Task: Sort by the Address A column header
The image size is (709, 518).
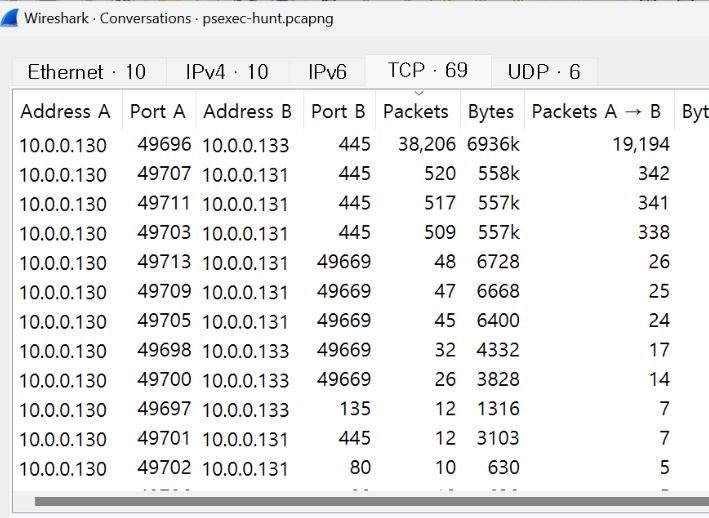Action: point(66,111)
